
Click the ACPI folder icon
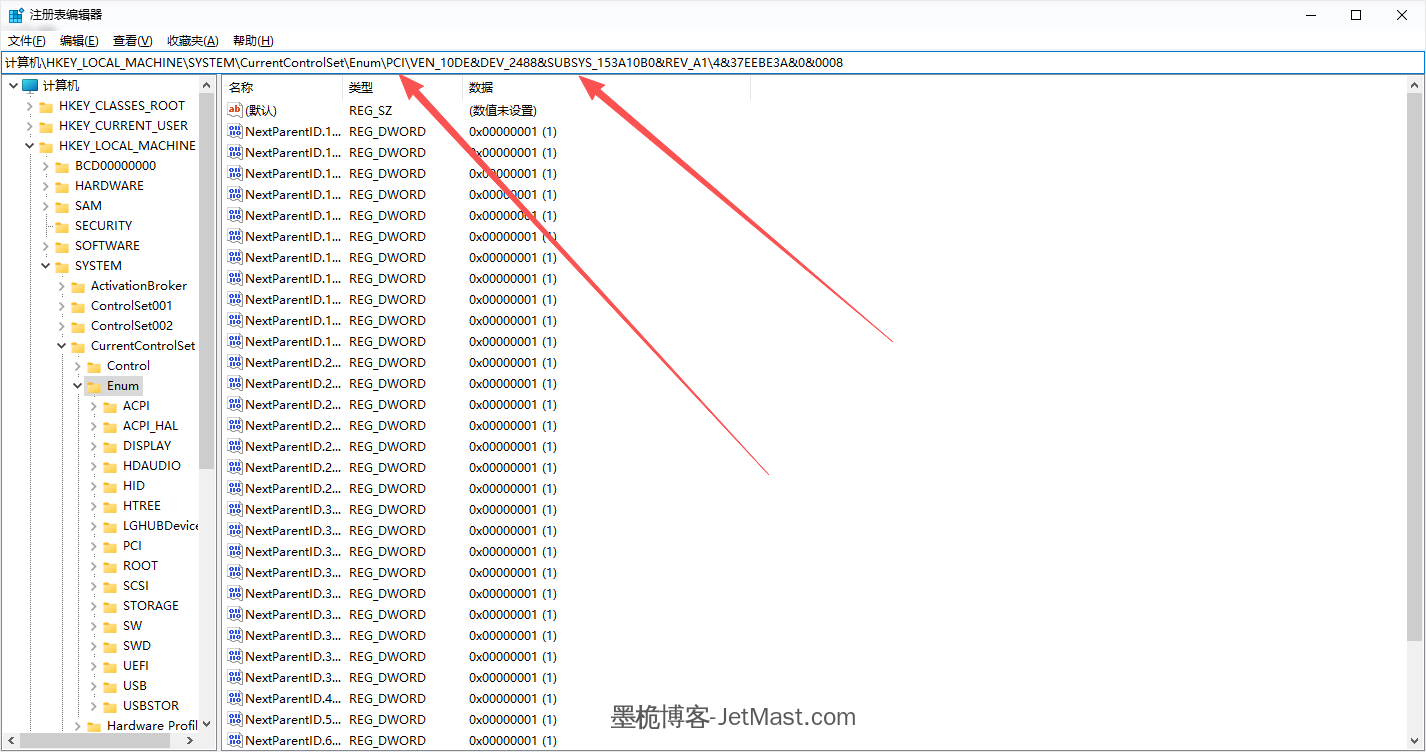coord(110,406)
